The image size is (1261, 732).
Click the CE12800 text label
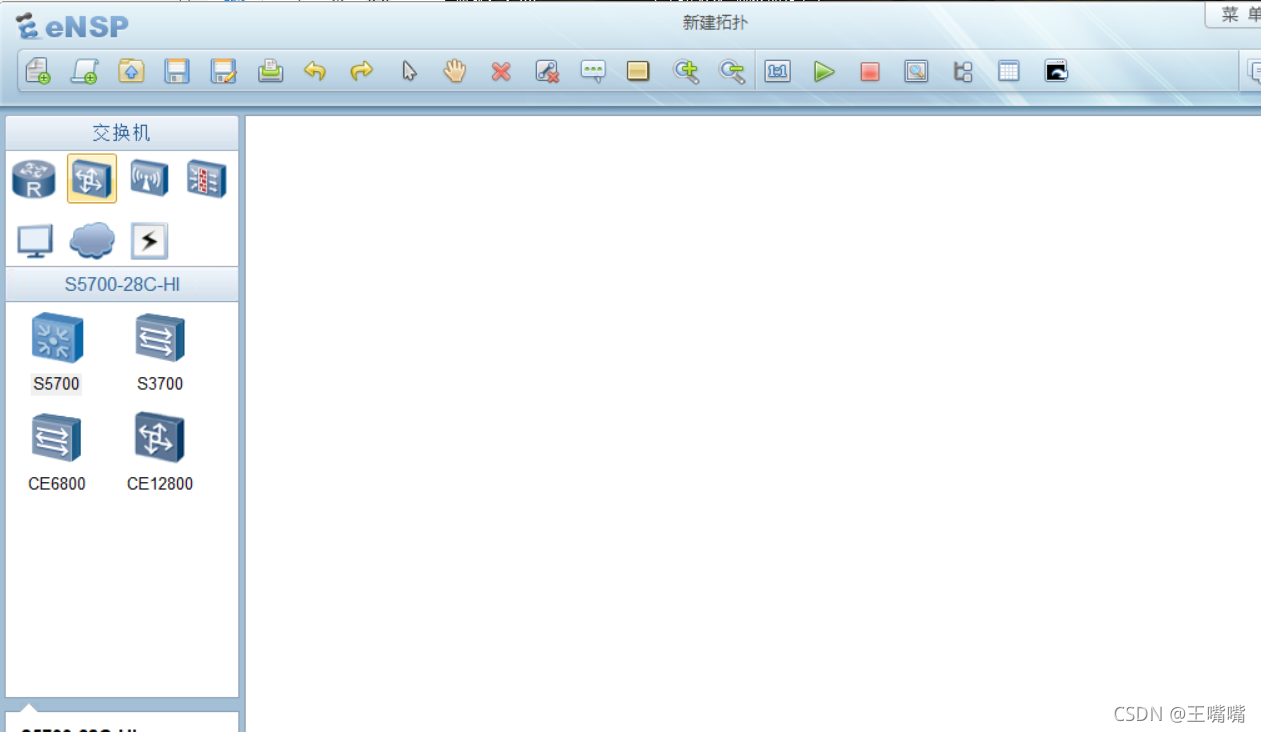pyautogui.click(x=160, y=484)
